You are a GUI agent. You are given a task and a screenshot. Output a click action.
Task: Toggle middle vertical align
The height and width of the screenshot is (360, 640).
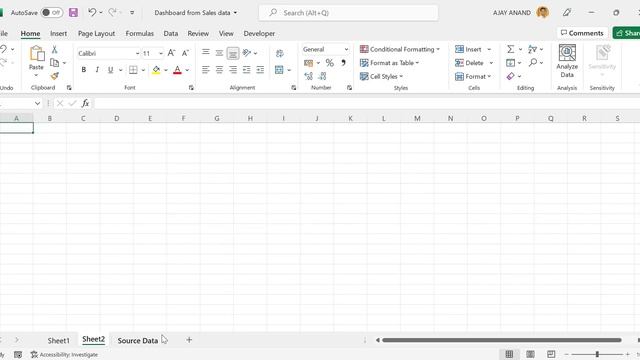coord(219,53)
